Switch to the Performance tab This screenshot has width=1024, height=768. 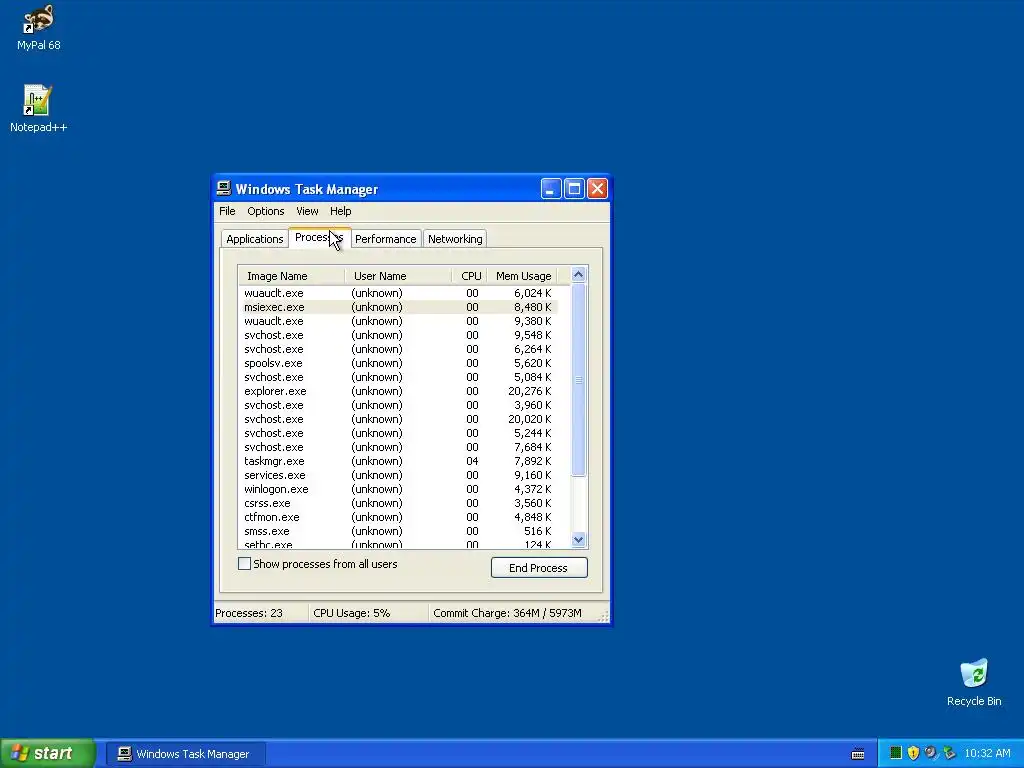click(x=385, y=239)
